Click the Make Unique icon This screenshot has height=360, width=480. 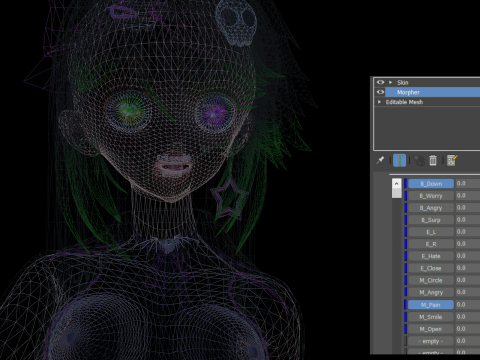tap(419, 160)
